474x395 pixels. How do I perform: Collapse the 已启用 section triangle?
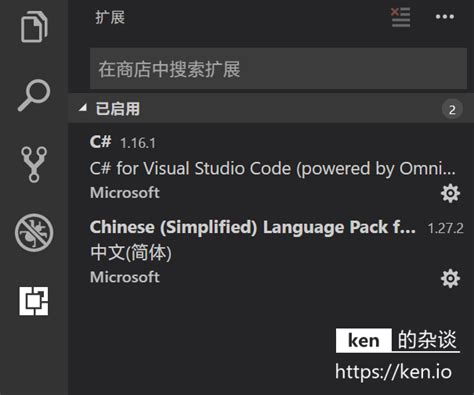tap(82, 108)
